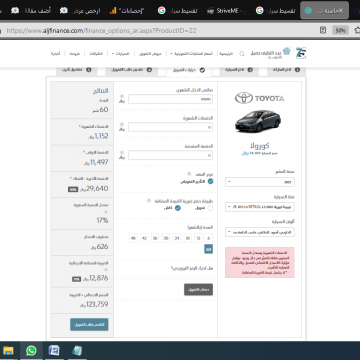Click the promo code question link
The height and width of the screenshot is (360, 360).
point(192,268)
